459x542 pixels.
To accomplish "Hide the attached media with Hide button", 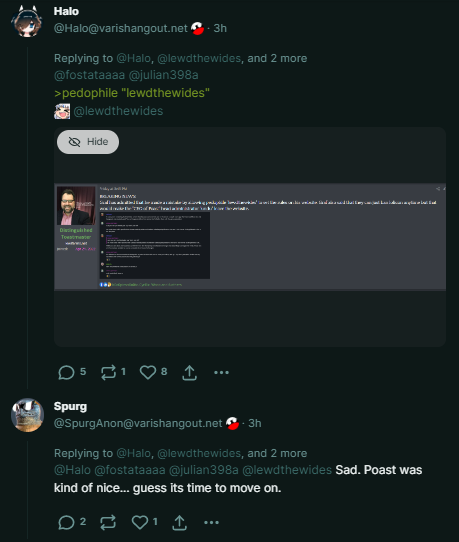I will [88, 142].
